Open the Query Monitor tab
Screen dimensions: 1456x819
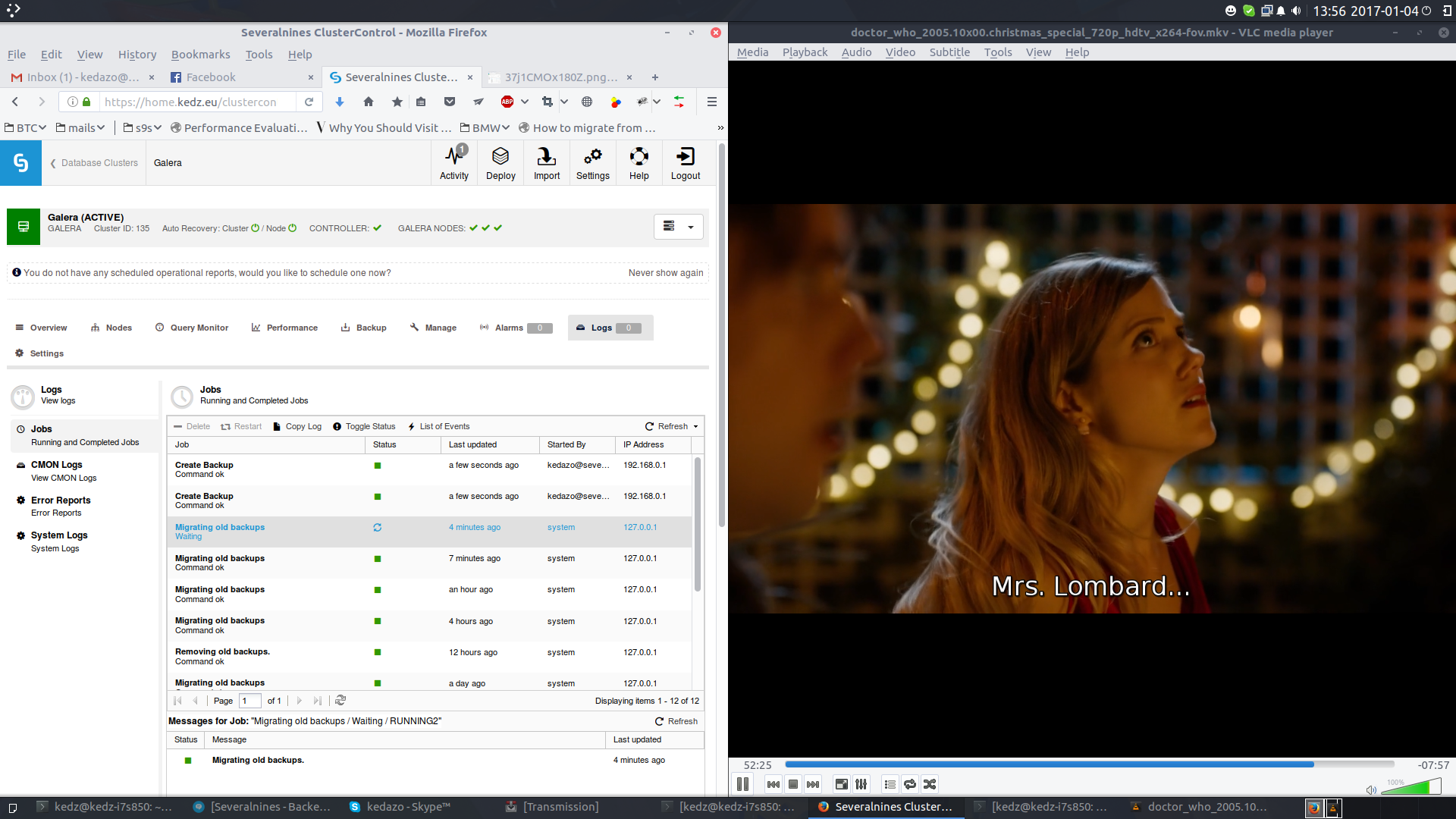192,328
